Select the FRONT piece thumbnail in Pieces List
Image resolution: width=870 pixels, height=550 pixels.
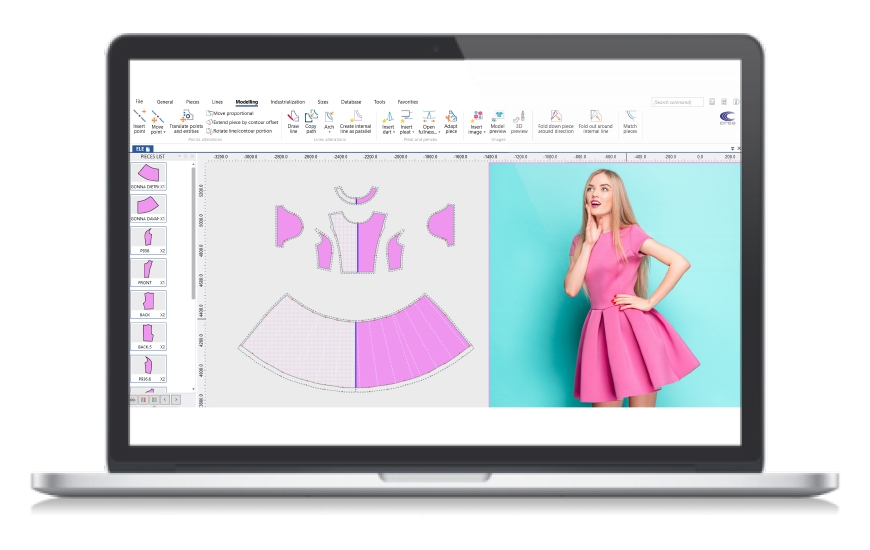[148, 270]
